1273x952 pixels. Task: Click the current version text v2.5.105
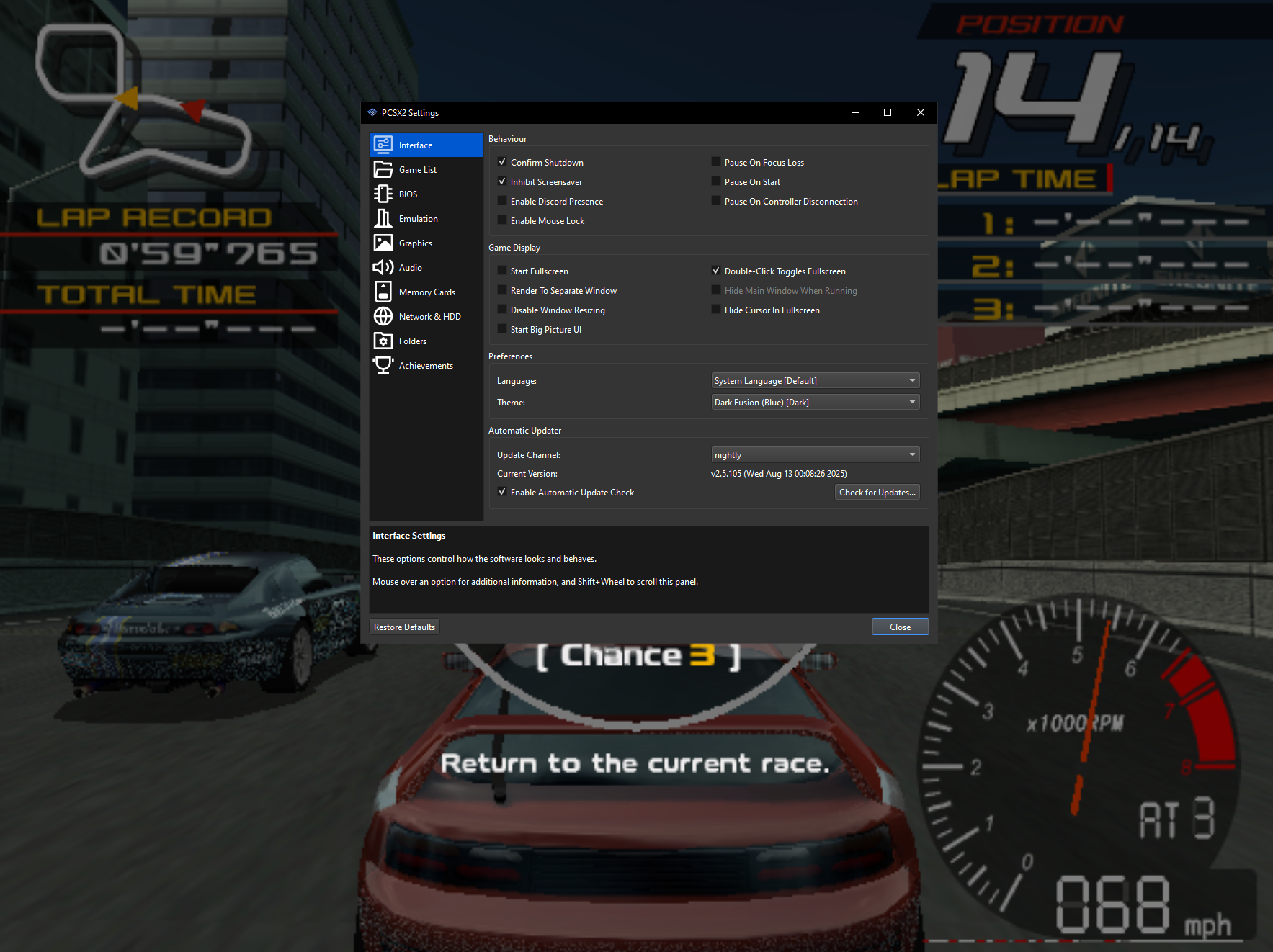click(779, 474)
